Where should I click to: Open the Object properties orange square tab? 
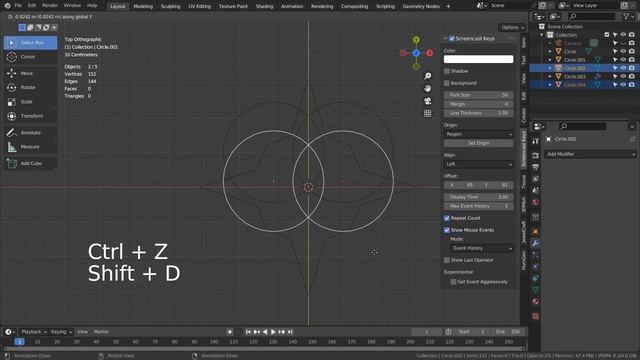coord(536,232)
